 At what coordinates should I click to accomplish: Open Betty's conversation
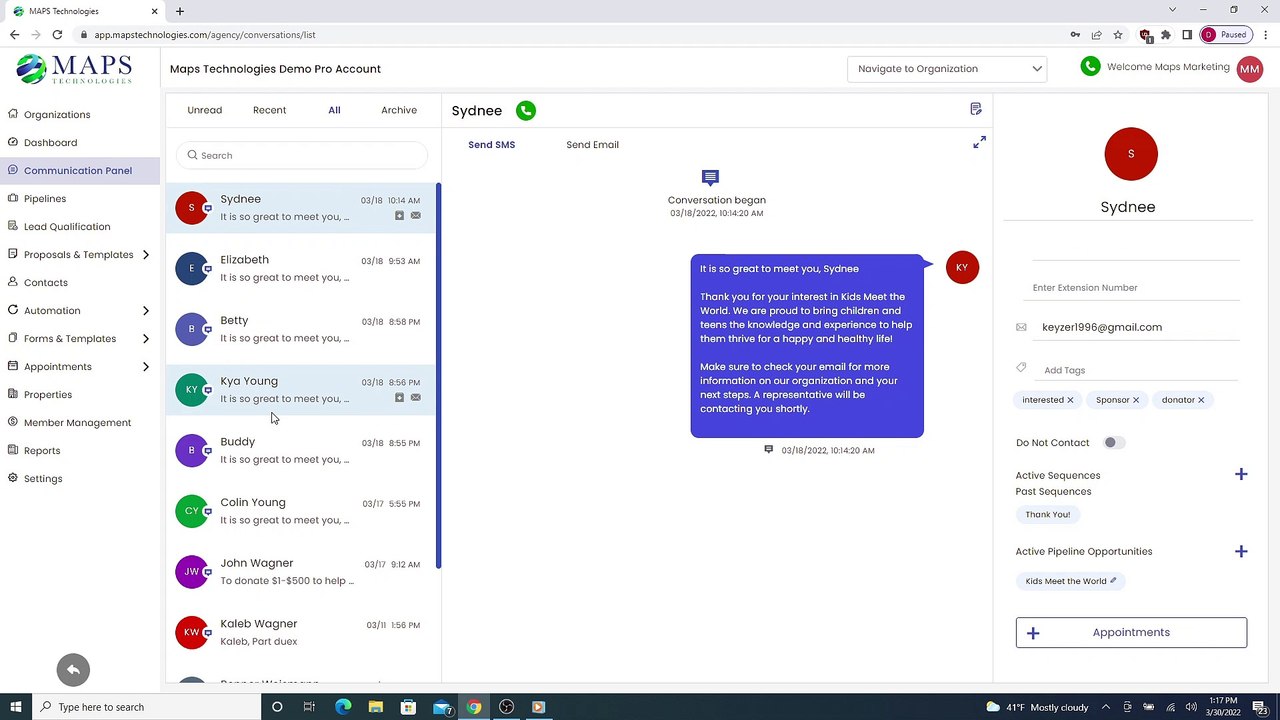coord(300,329)
